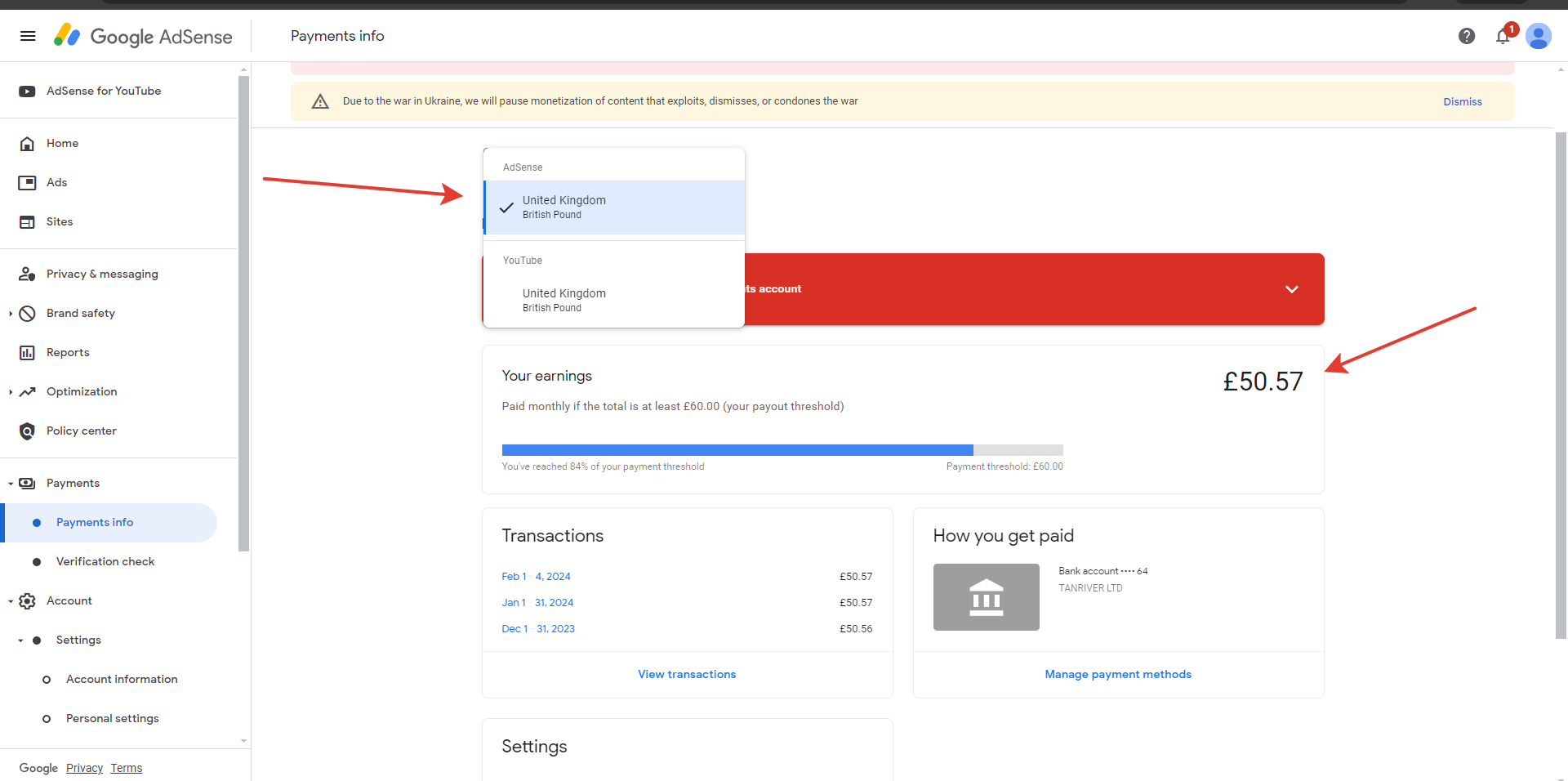Click the Privacy footer link

(x=84, y=769)
